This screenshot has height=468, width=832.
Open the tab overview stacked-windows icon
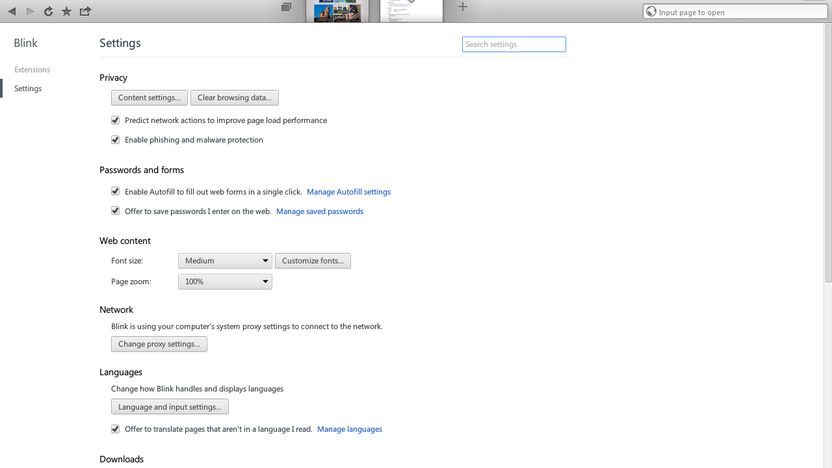click(x=286, y=7)
